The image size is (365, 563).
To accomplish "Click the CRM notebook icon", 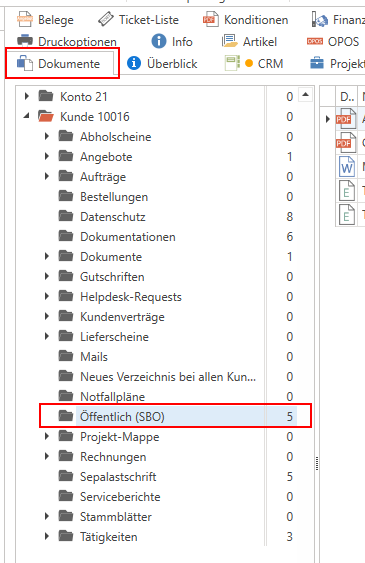I will click(232, 63).
